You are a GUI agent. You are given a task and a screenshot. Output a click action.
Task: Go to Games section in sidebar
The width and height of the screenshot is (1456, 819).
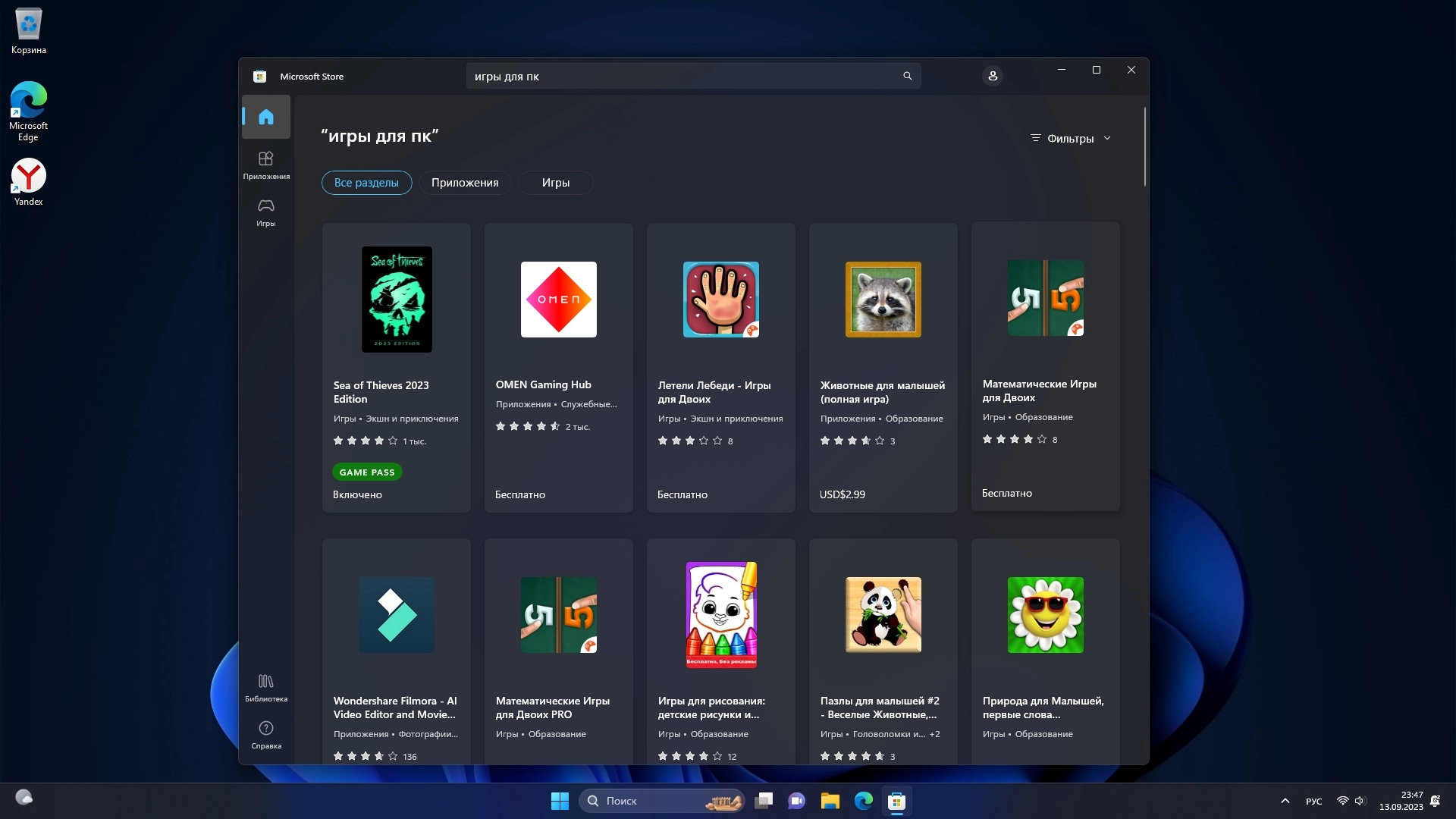[x=265, y=212]
